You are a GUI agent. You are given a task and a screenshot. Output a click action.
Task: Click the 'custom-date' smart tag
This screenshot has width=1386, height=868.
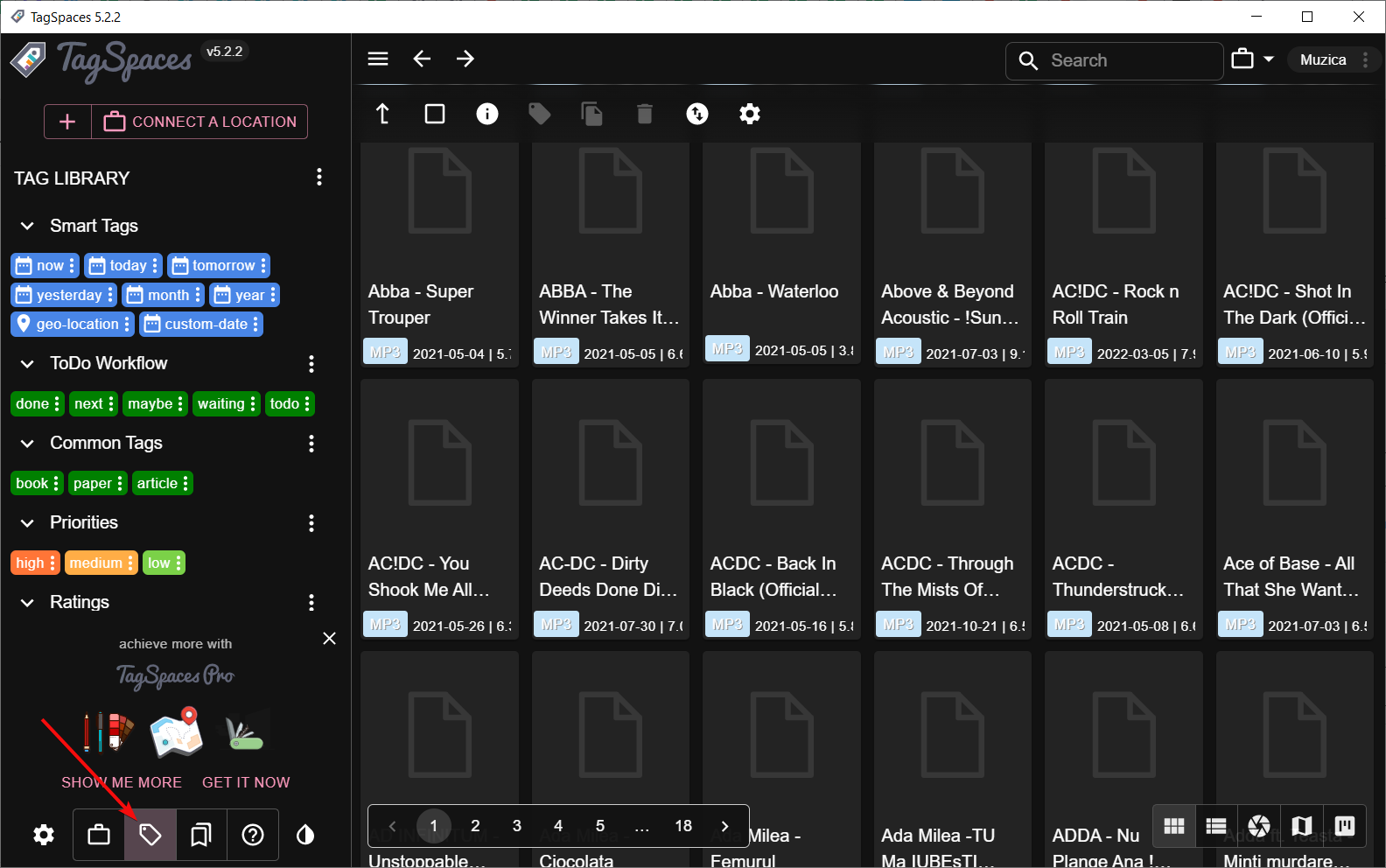pyautogui.click(x=201, y=324)
